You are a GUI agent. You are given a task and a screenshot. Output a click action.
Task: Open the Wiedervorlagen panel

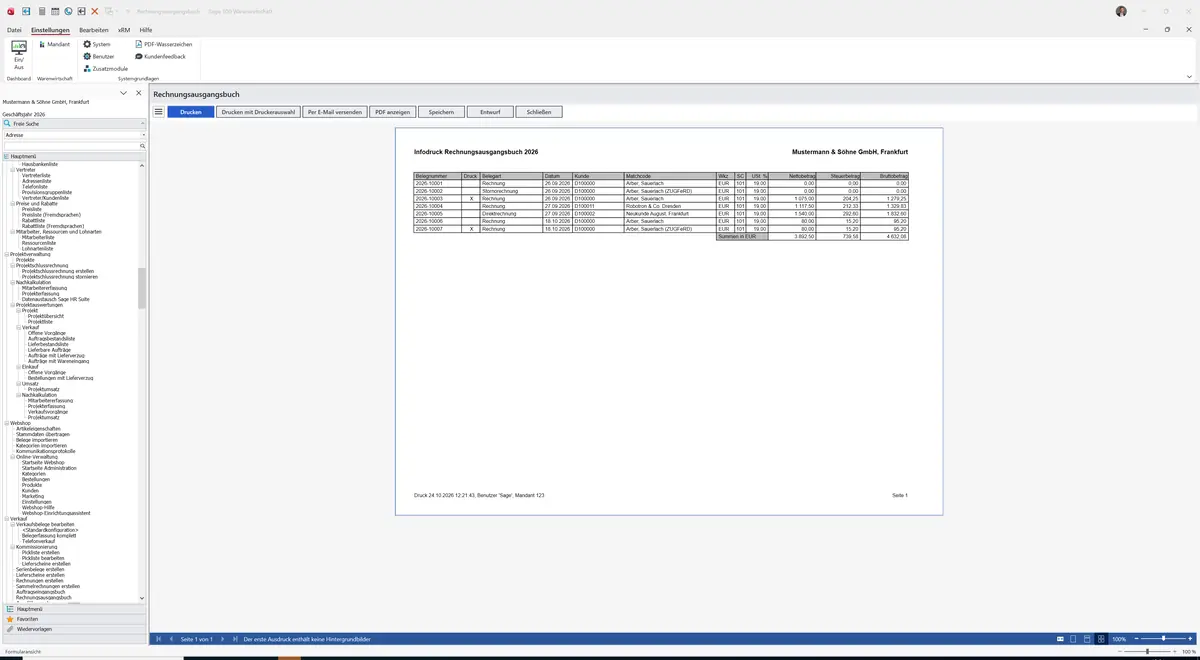point(75,629)
